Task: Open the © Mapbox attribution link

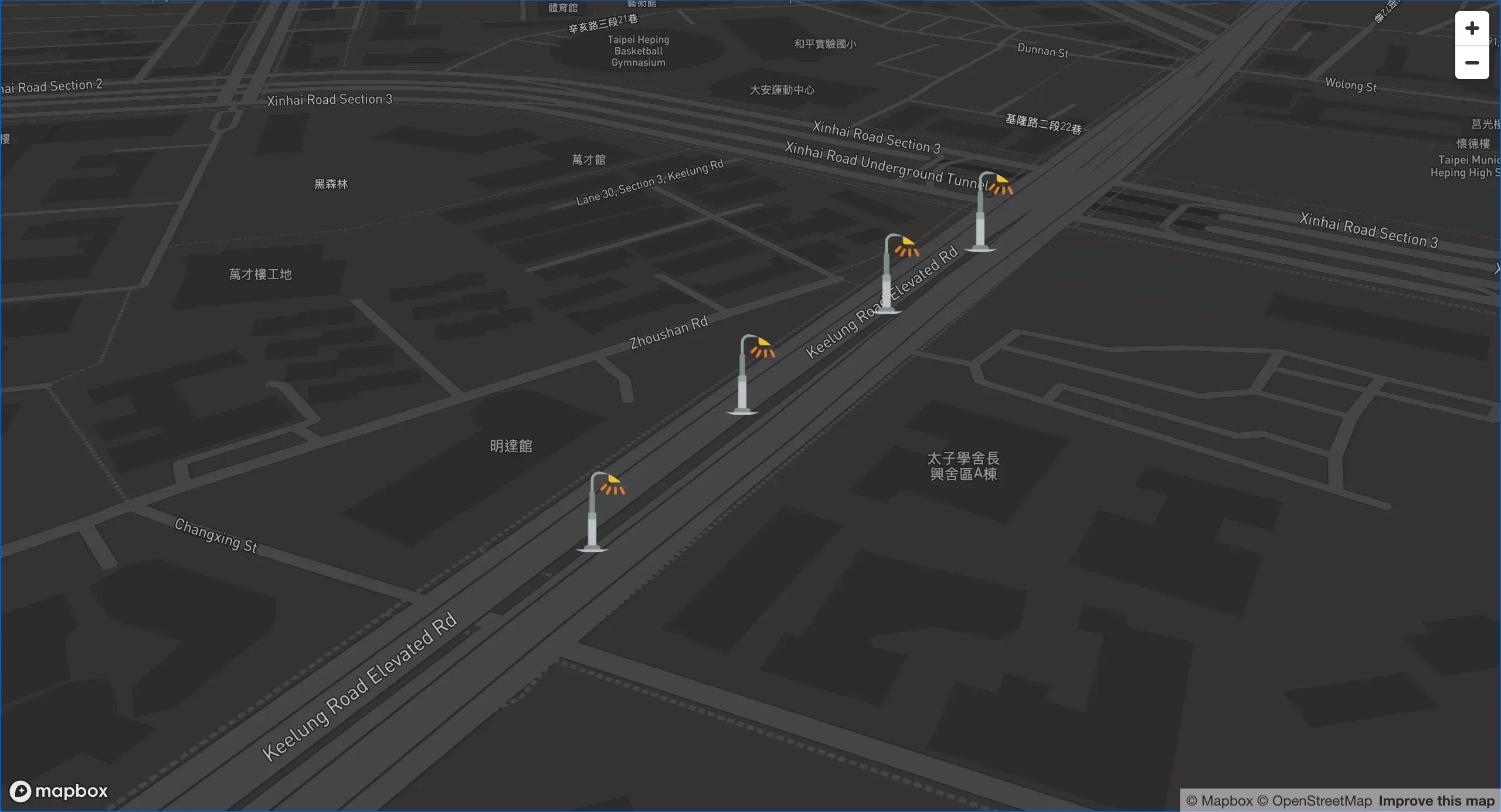Action: (x=1219, y=801)
